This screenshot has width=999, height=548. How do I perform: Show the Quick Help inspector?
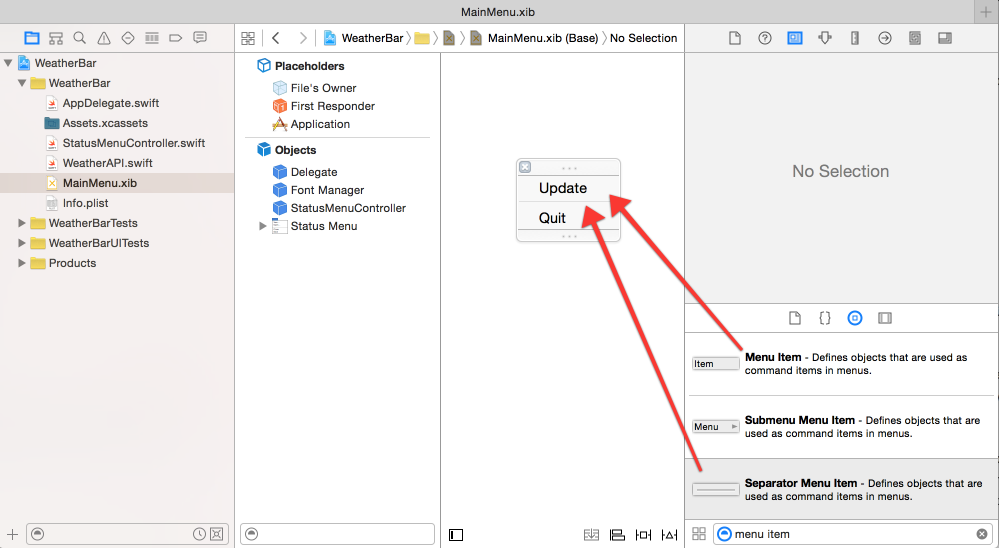pyautogui.click(x=765, y=38)
